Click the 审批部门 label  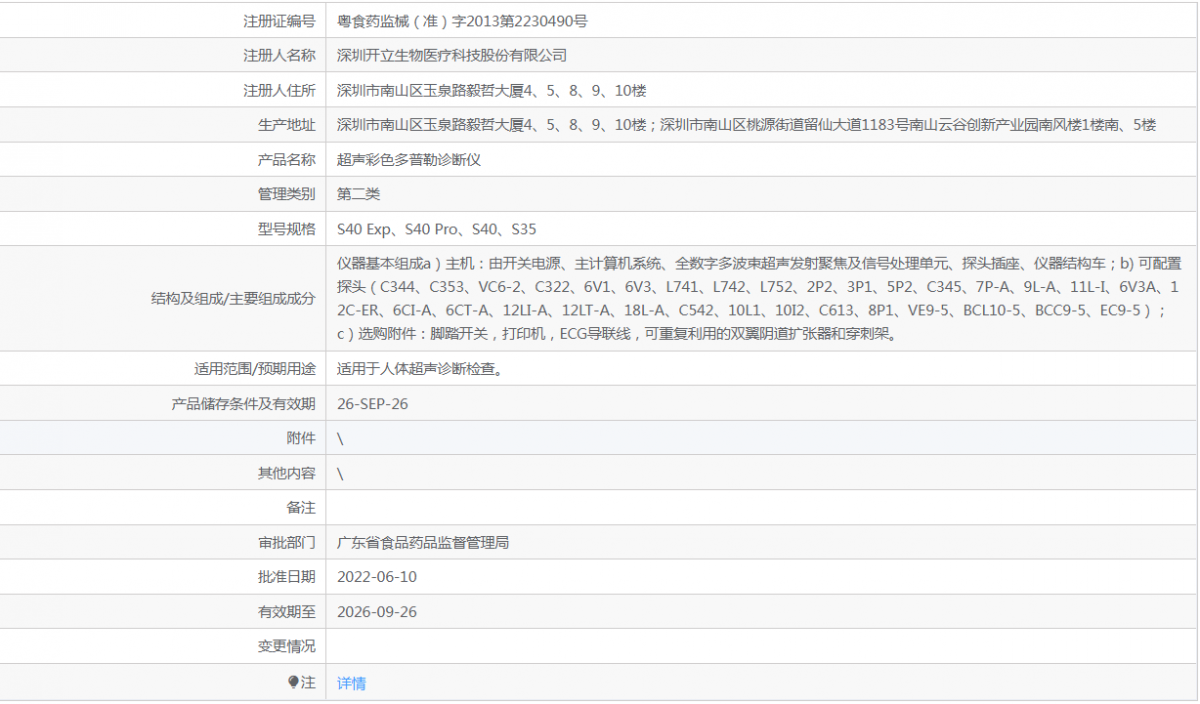click(x=286, y=543)
